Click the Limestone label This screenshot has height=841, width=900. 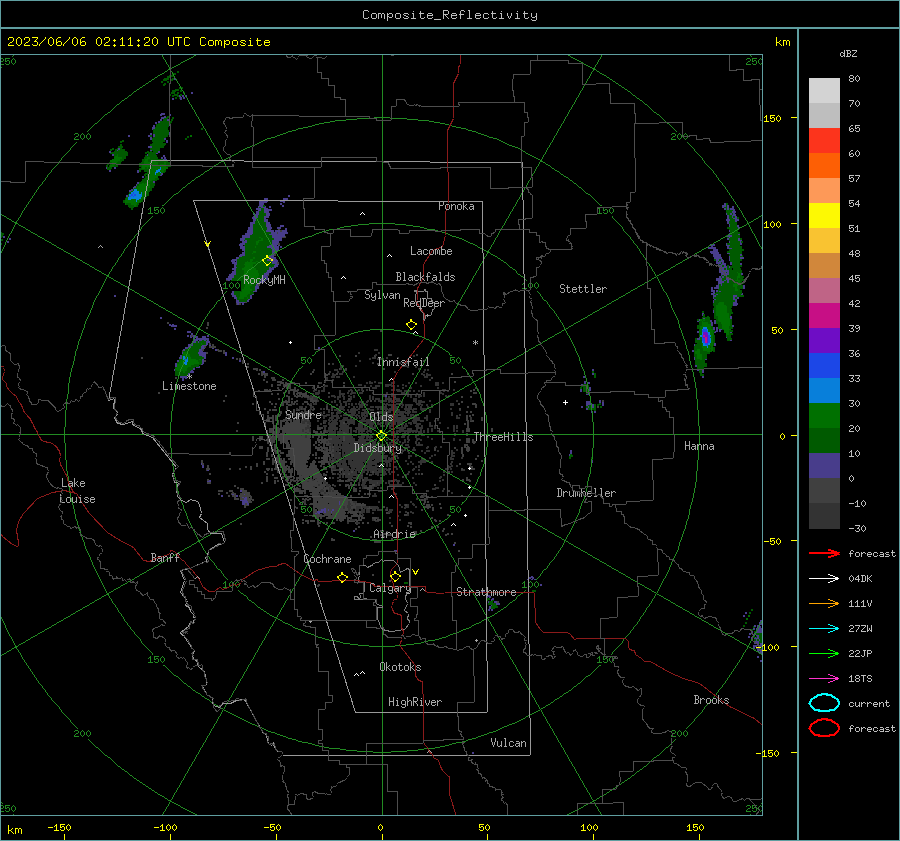[189, 386]
